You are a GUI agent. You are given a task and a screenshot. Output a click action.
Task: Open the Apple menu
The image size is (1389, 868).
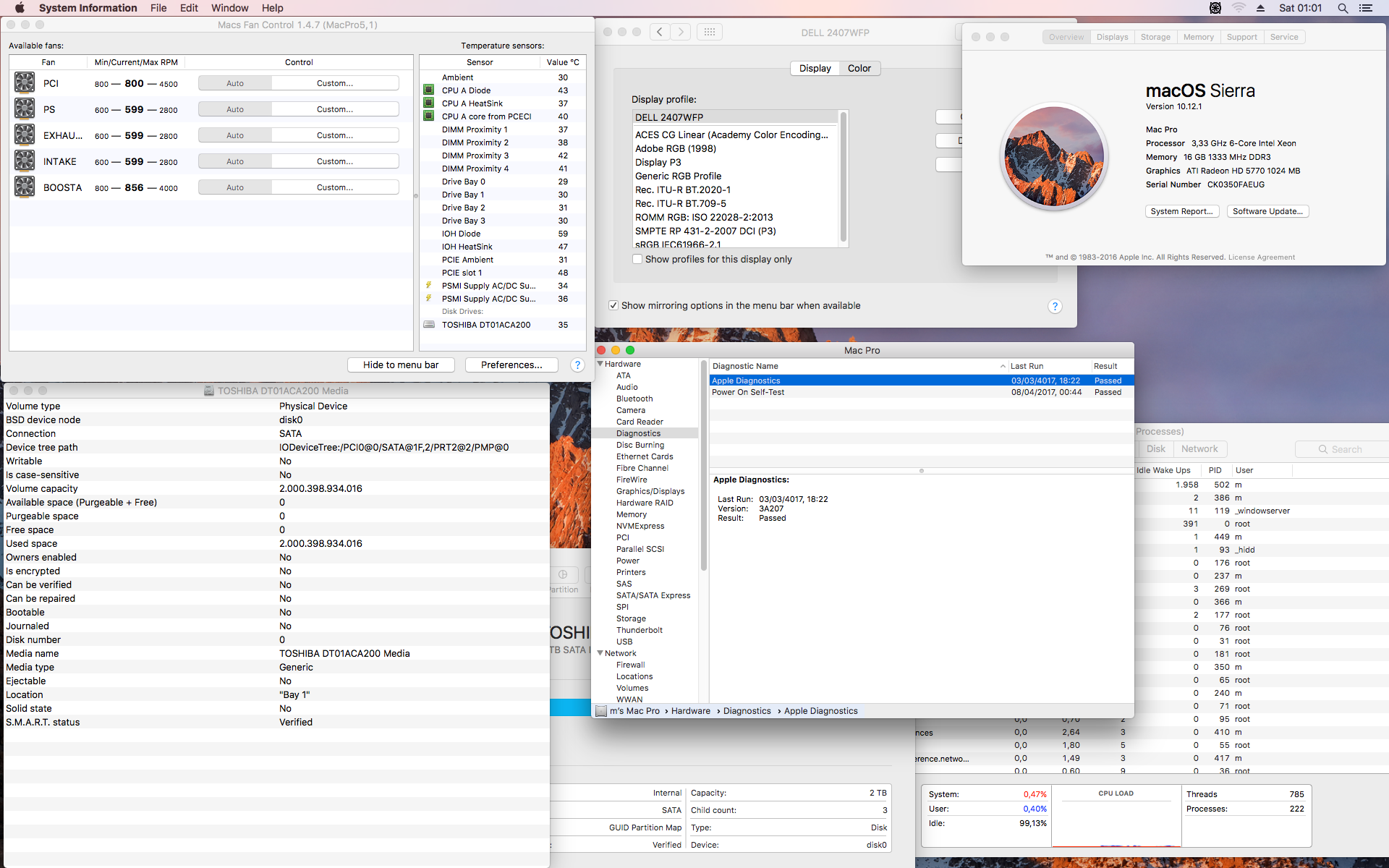coord(20,8)
